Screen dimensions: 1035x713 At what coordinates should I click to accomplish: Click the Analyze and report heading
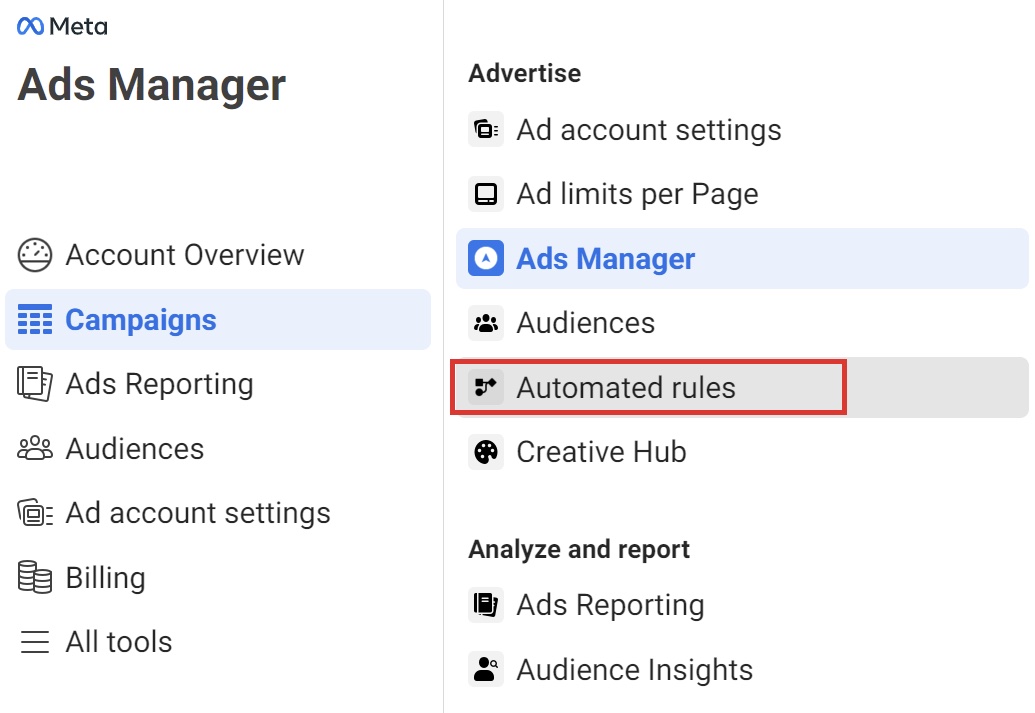pos(579,549)
